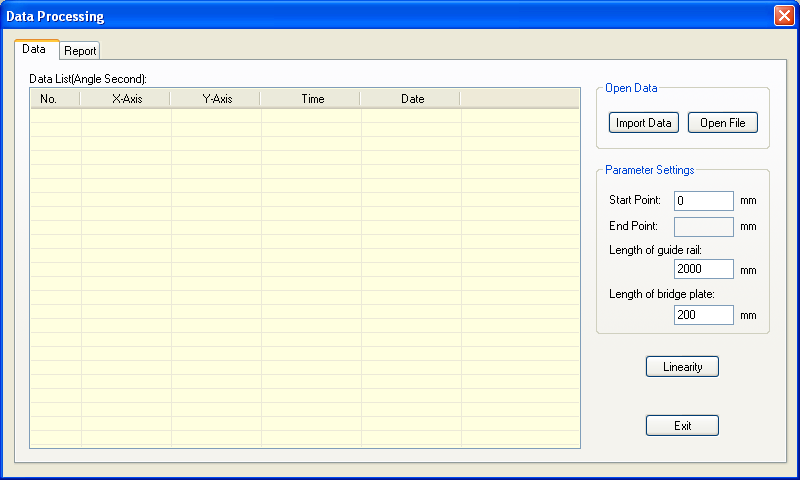Close the Data Processing window
The width and height of the screenshot is (800, 480).
(783, 16)
